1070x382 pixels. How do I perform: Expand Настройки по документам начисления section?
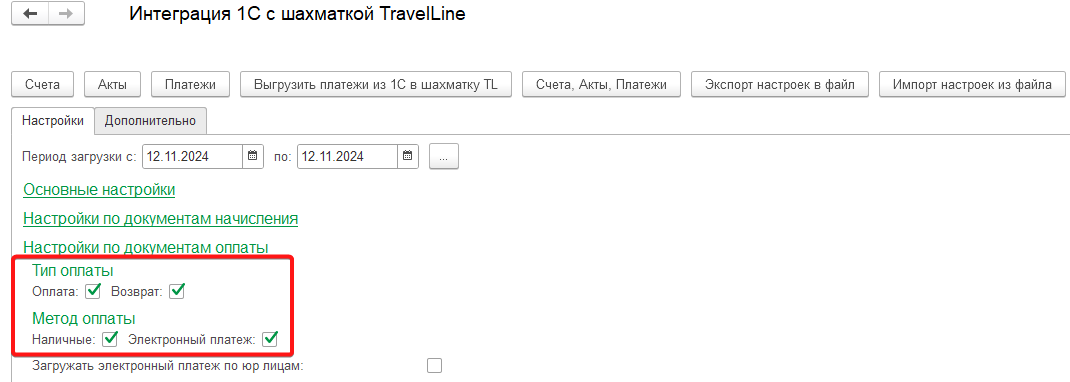pos(160,219)
